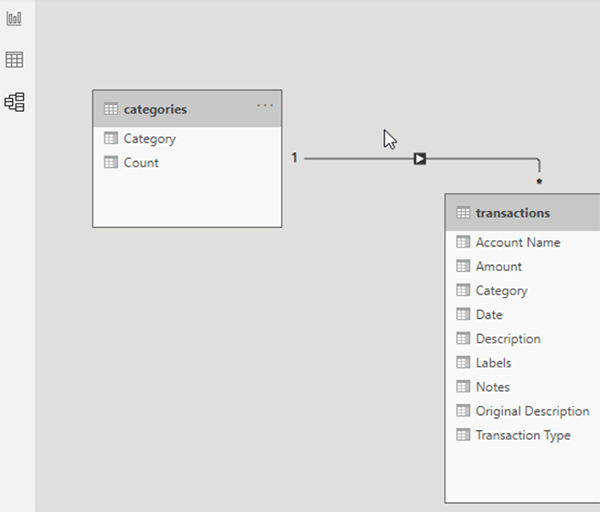600x512 pixels.
Task: Open the Data view grid icon
Action: [x=14, y=60]
